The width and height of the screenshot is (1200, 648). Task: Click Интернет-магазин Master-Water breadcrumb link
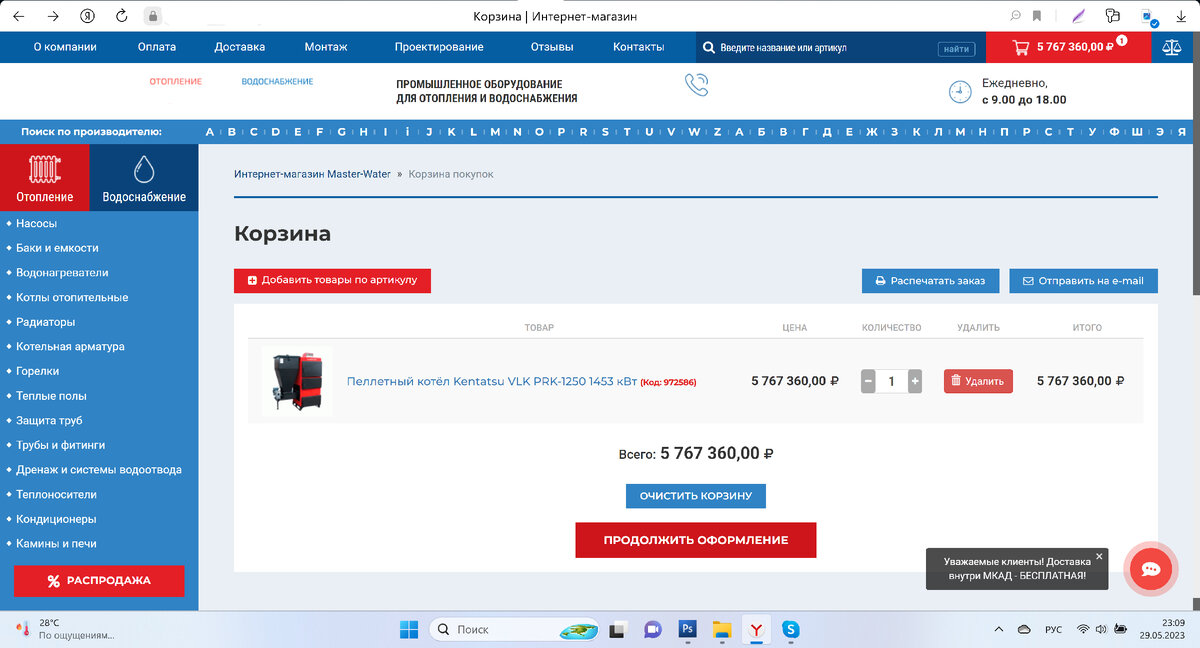[x=312, y=174]
